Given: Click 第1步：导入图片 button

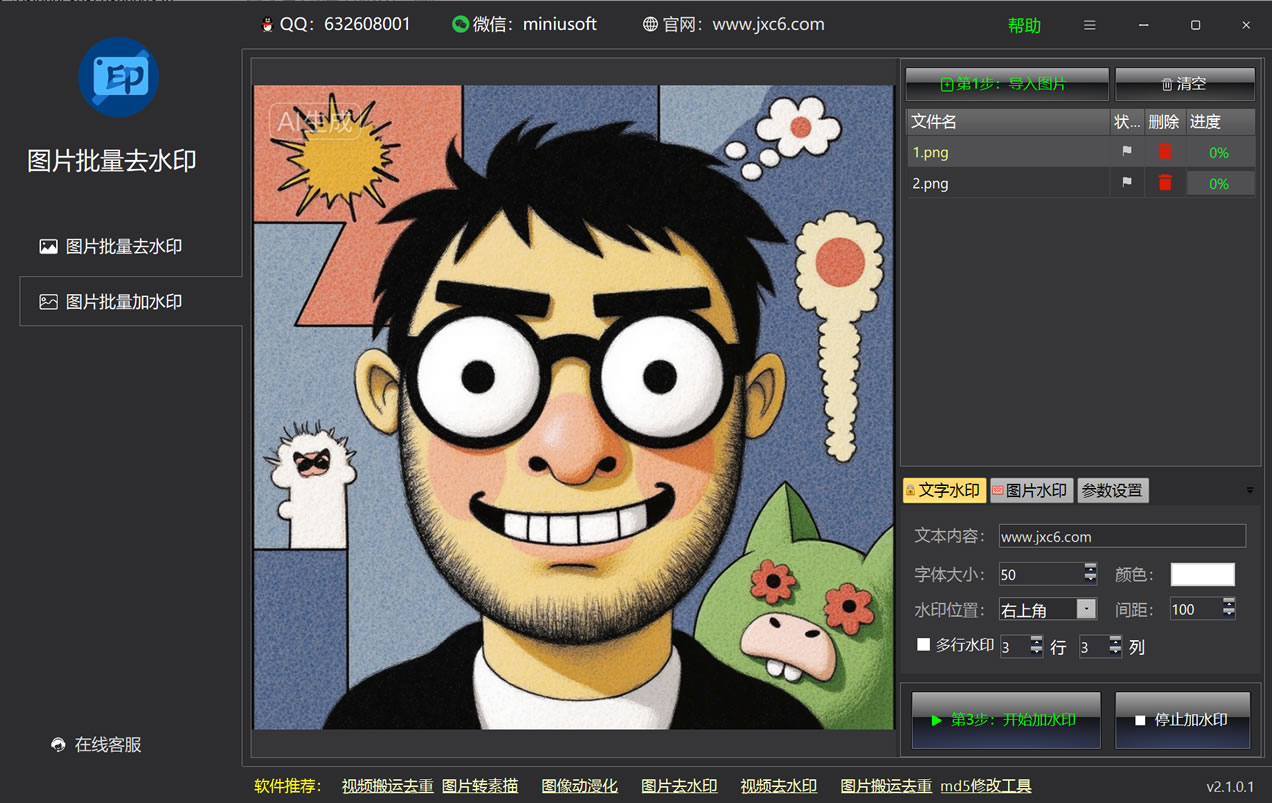Looking at the screenshot, I should tap(1006, 84).
